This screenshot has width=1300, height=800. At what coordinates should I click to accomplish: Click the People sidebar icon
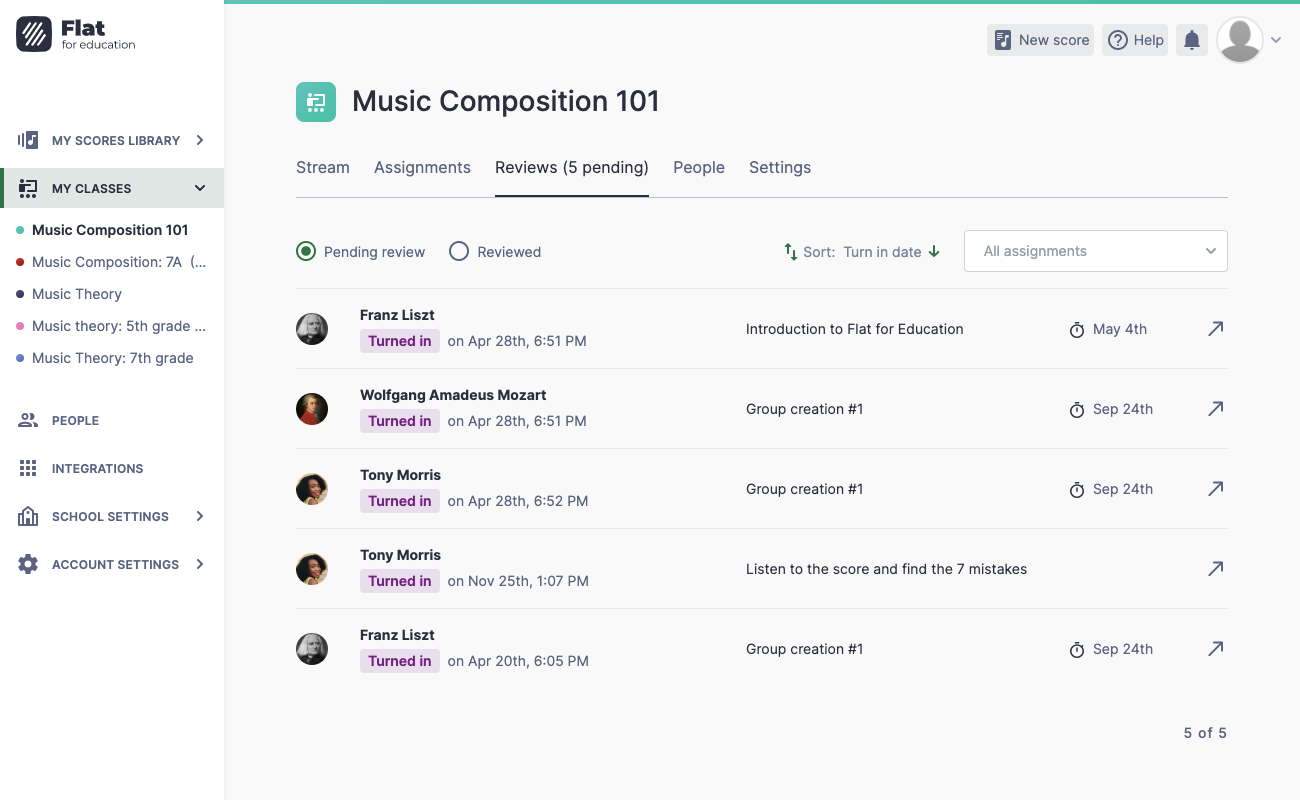coord(28,420)
